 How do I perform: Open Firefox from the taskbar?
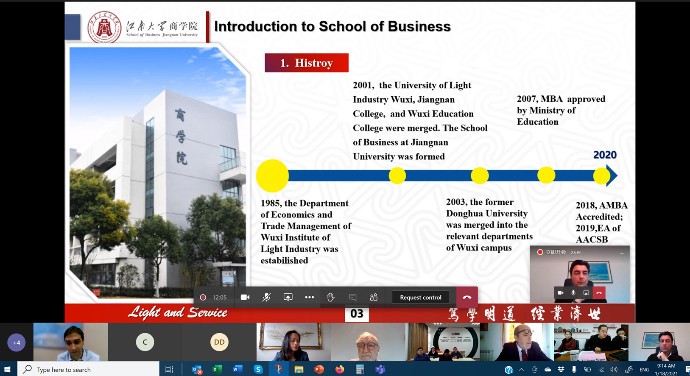[340, 369]
